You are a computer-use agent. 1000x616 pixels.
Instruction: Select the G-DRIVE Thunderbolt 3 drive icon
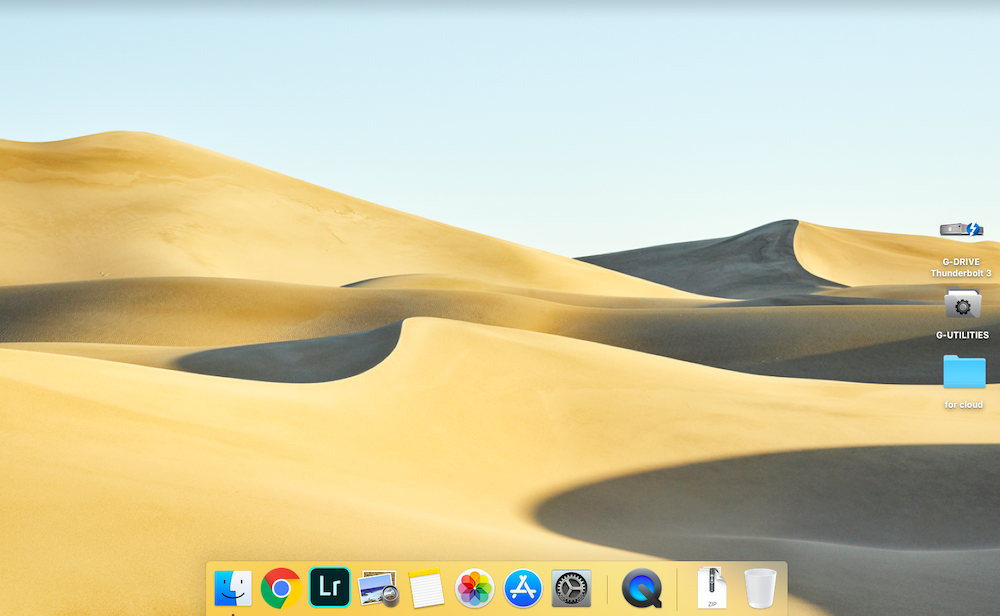point(962,230)
